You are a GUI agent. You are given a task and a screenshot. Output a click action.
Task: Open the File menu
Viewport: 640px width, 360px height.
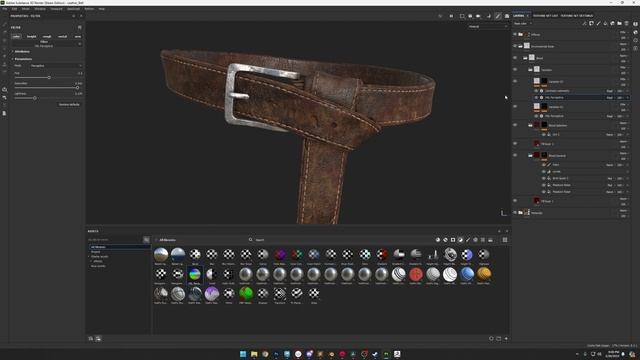point(4,9)
